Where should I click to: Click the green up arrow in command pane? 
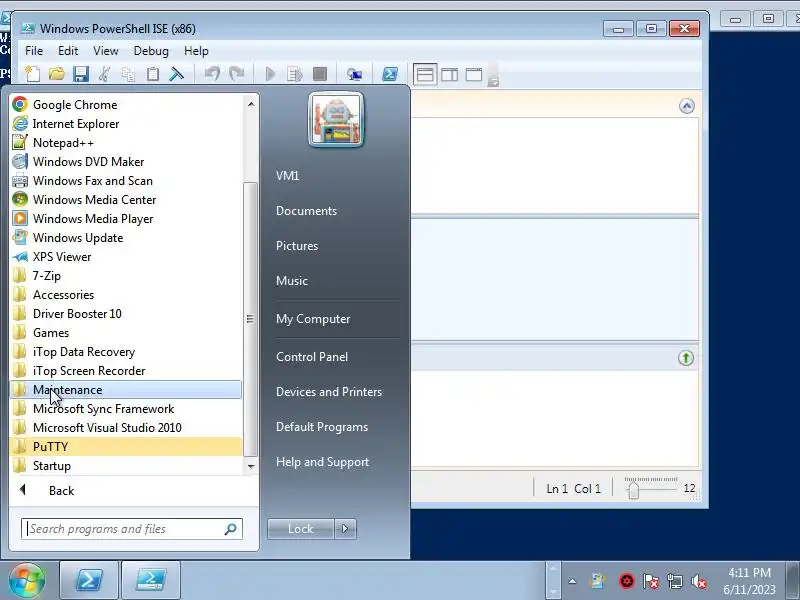coord(686,358)
